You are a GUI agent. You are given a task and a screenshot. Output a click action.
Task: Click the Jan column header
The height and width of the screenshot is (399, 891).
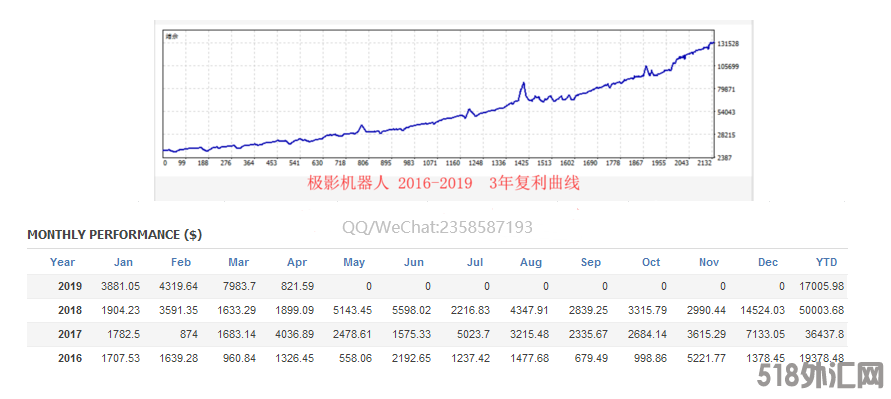click(123, 262)
